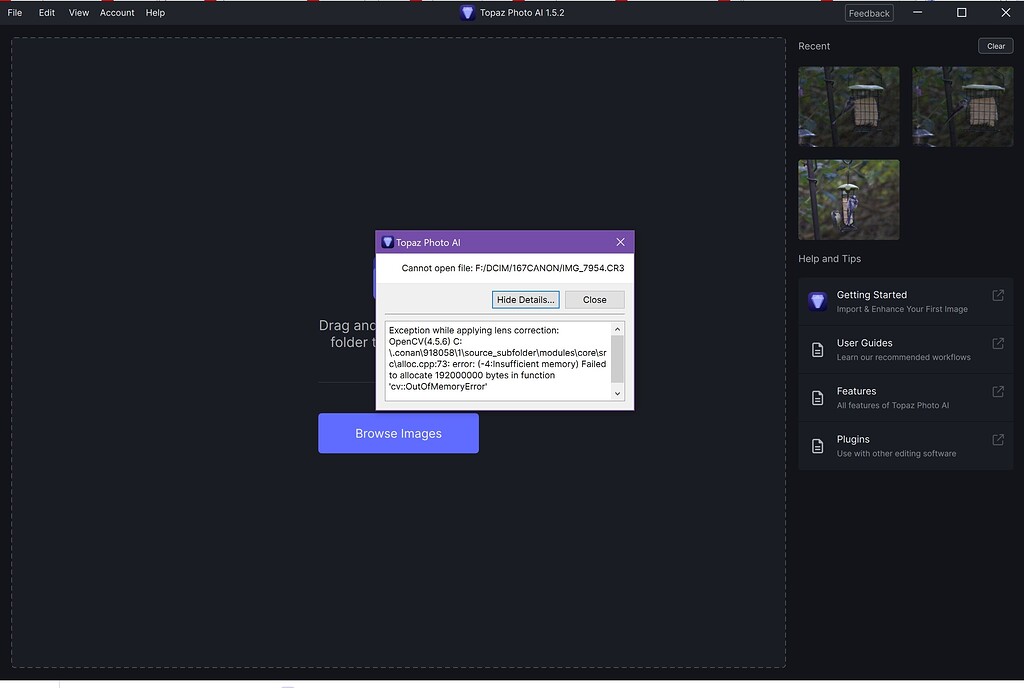
Task: Click scroll down arrow in error details
Action: (x=617, y=394)
